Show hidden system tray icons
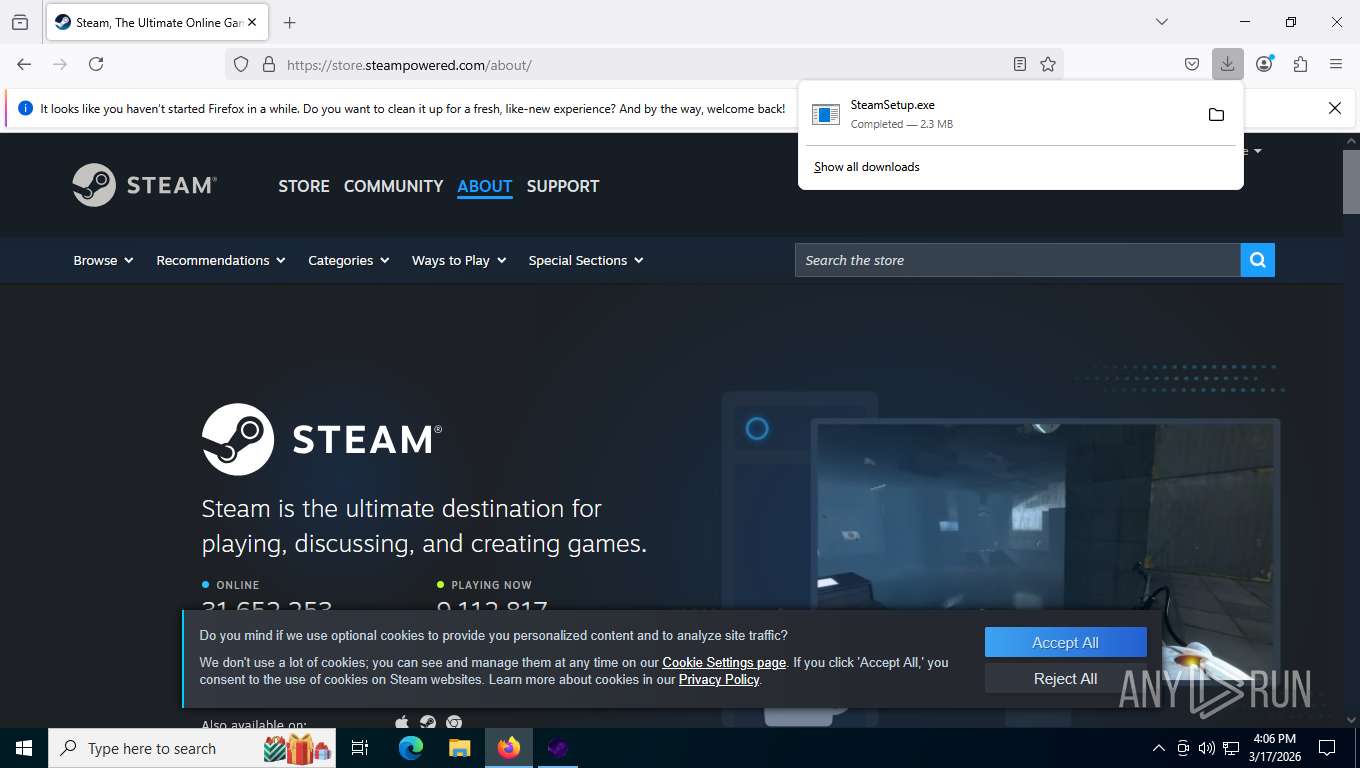This screenshot has height=768, width=1360. pos(1159,748)
